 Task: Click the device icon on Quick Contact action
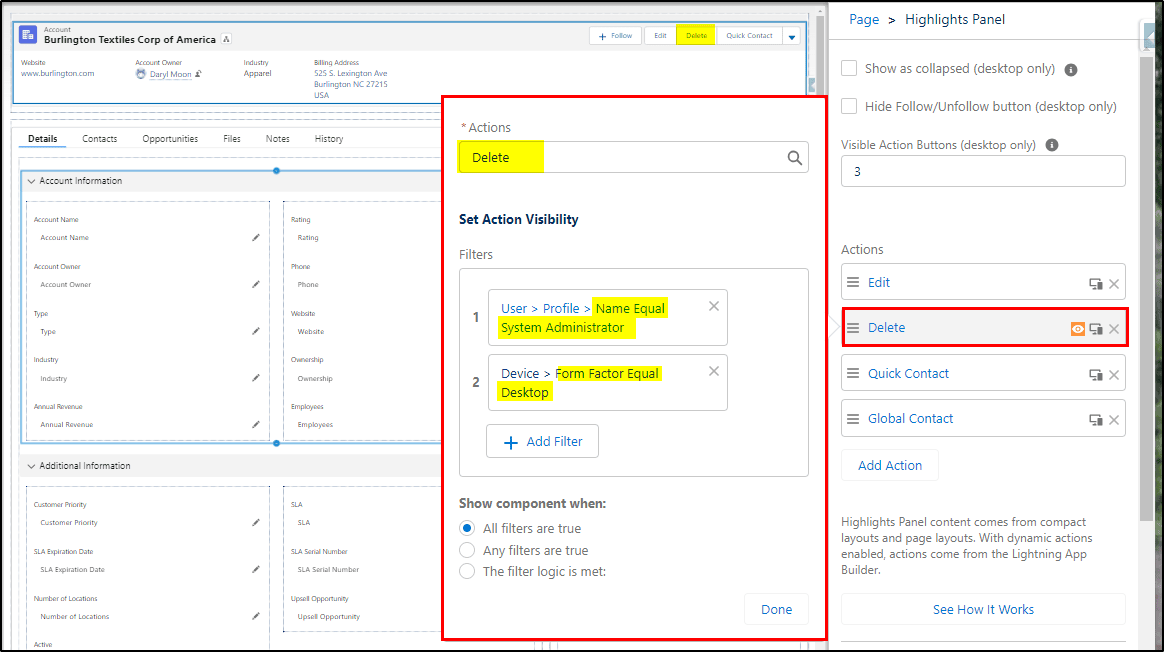[1095, 374]
